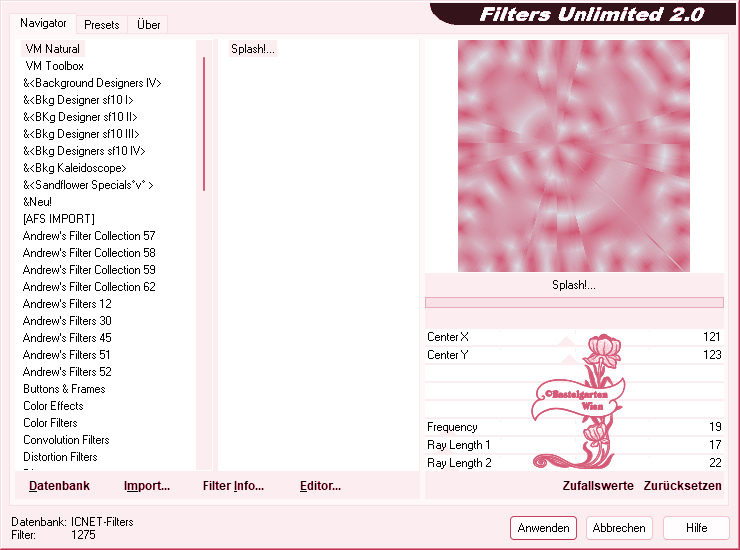
Task: Open the Editor... button
Action: click(320, 486)
